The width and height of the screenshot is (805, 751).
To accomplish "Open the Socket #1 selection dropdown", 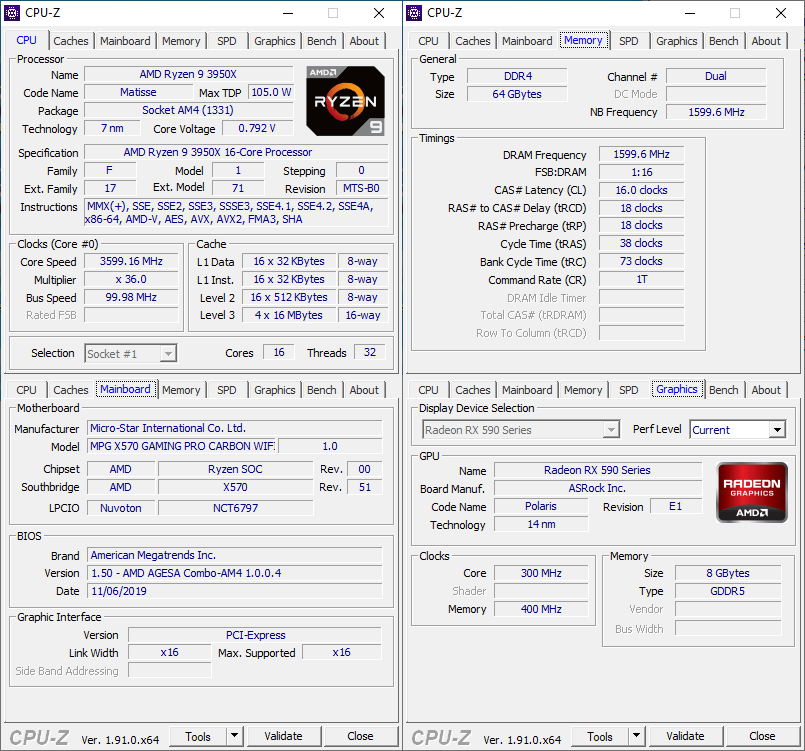I will pyautogui.click(x=168, y=353).
